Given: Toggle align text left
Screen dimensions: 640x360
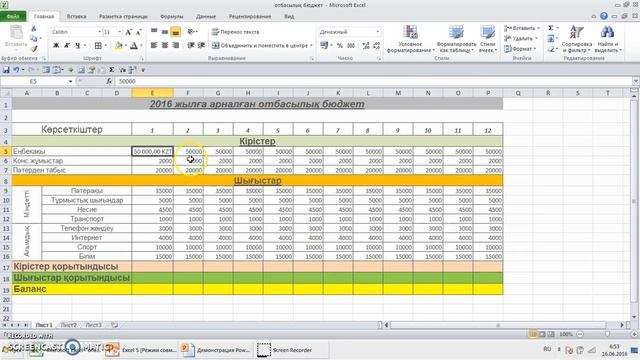Looking at the screenshot, I should point(154,45).
